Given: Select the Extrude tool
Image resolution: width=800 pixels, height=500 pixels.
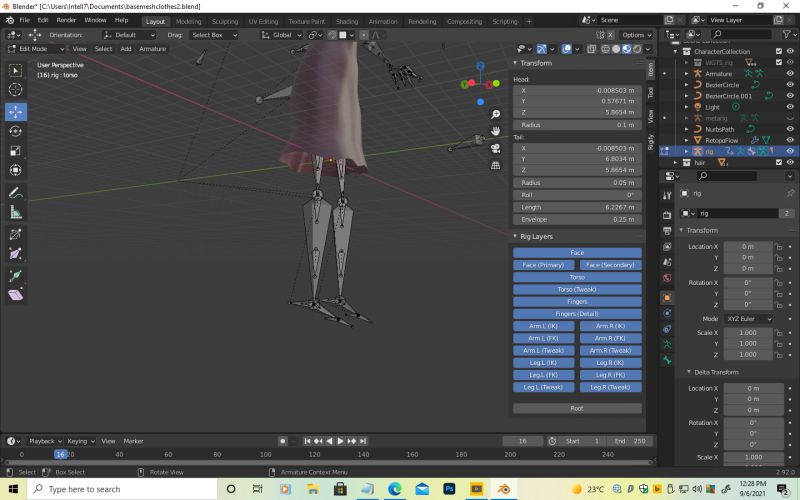Looking at the screenshot, I should (15, 276).
